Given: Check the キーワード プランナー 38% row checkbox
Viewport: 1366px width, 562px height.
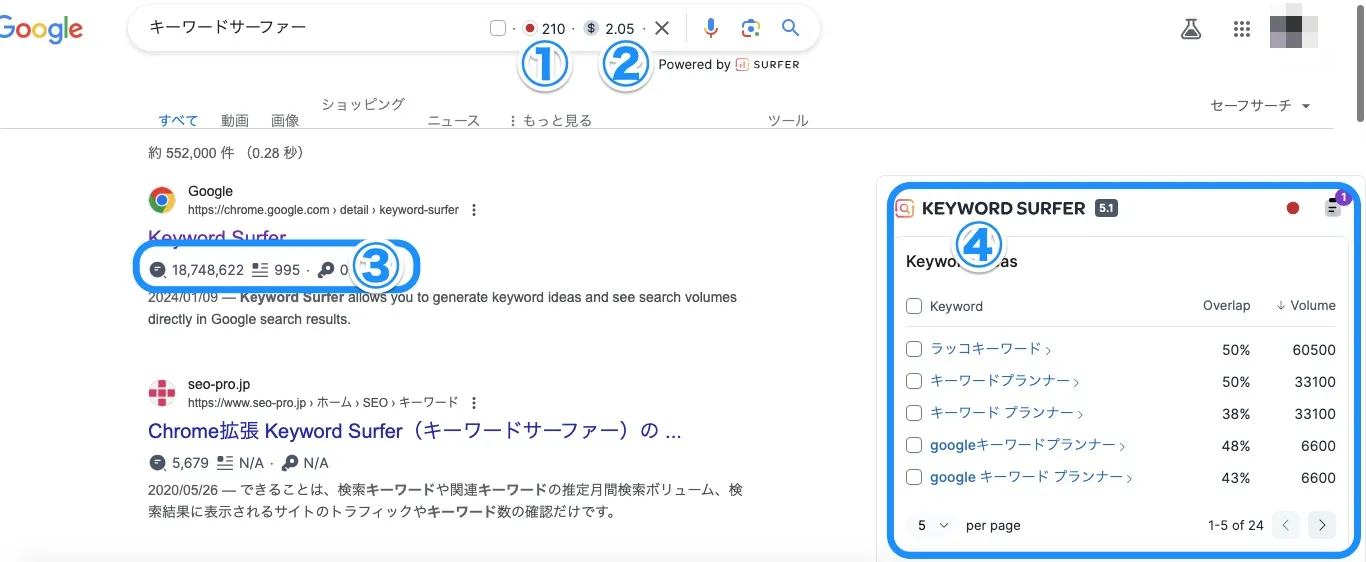Looking at the screenshot, I should click(x=914, y=413).
